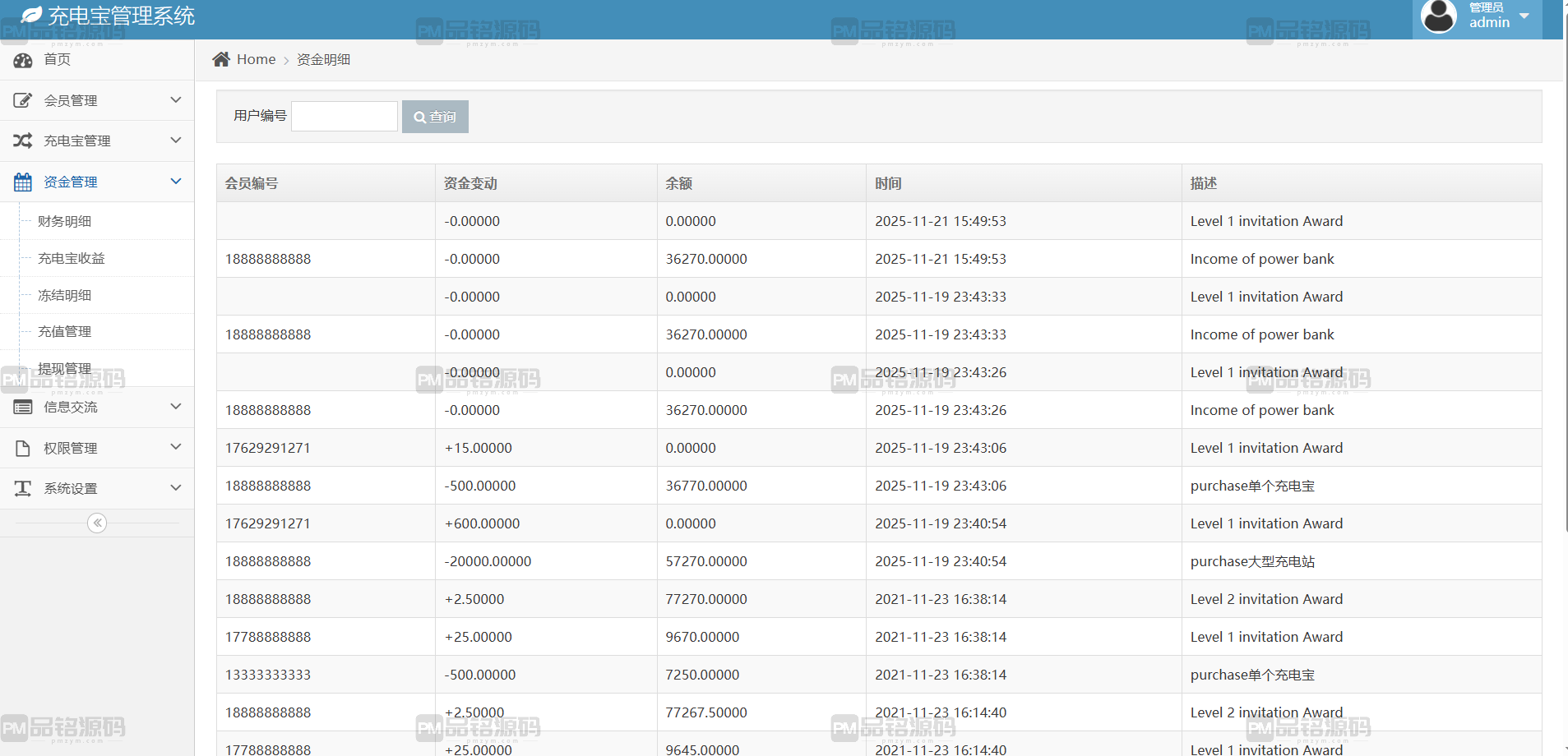Focus the 用户编号 input field
This screenshot has width=1568, height=756.
pyautogui.click(x=345, y=117)
